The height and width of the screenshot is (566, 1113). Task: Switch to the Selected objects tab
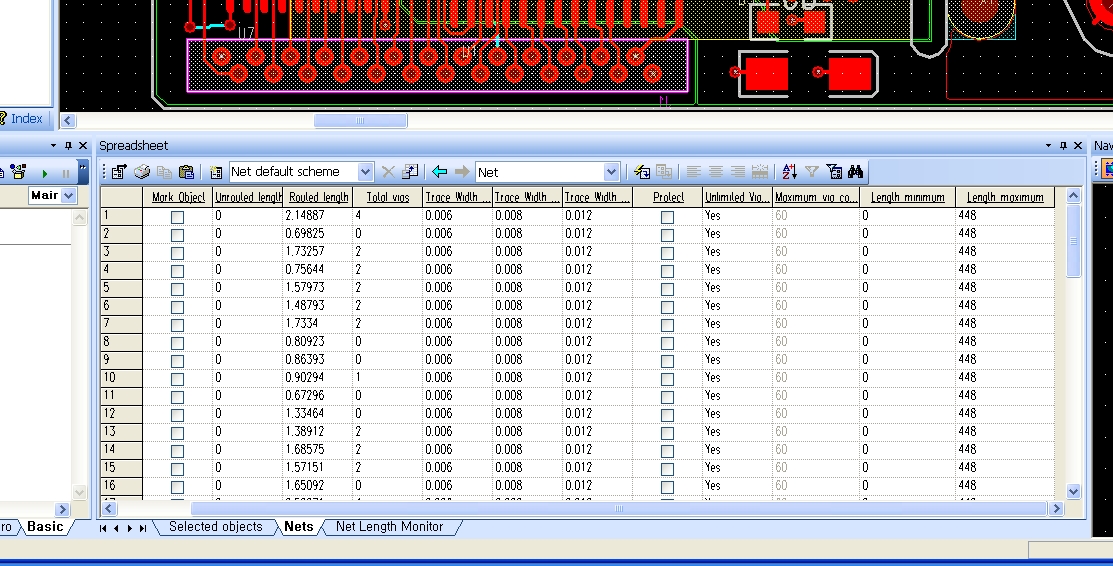point(215,527)
